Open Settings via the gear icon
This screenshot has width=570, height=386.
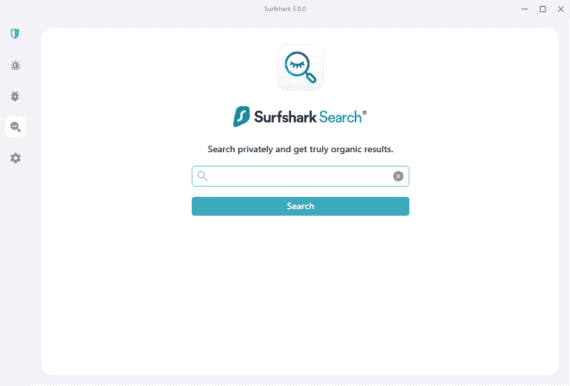15,158
